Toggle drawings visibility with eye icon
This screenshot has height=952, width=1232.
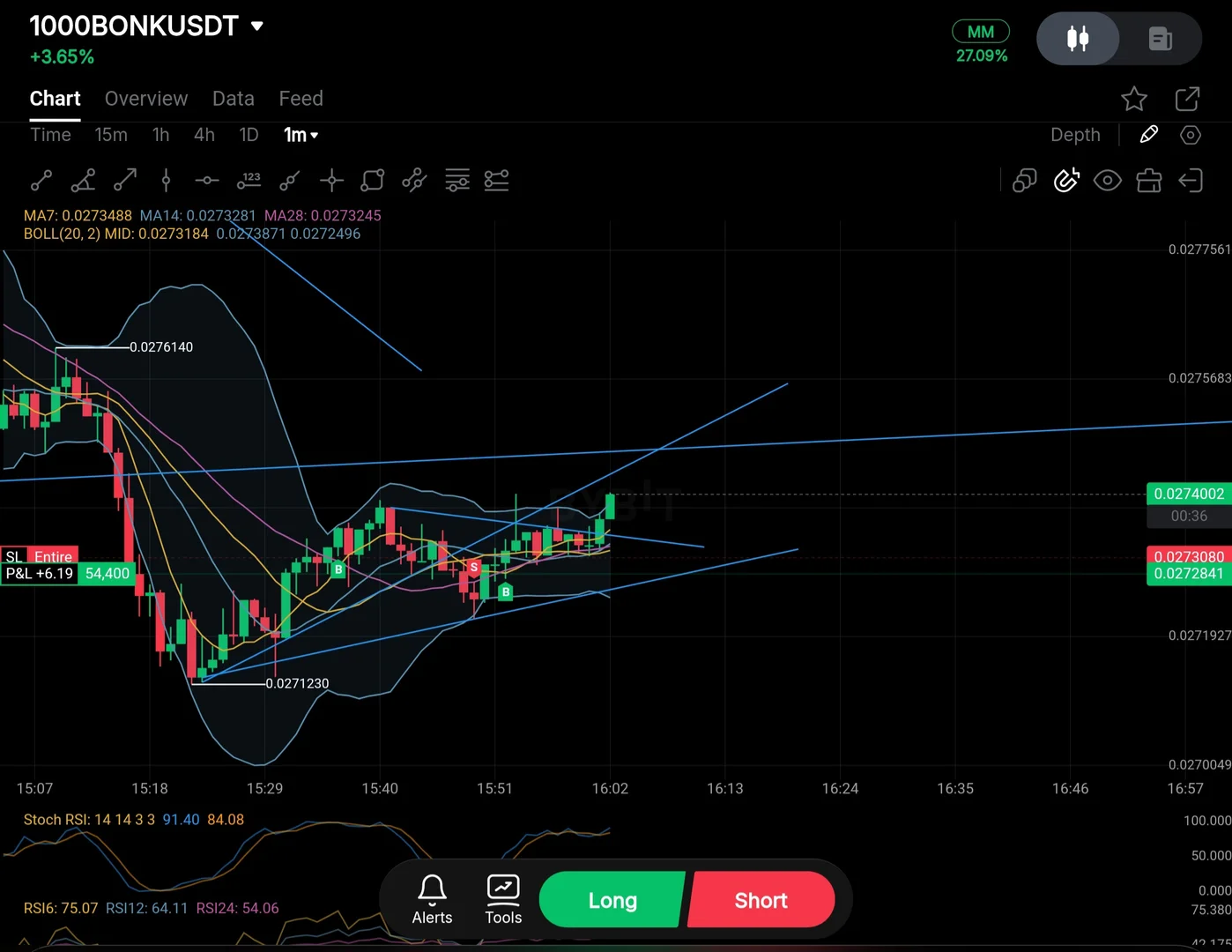click(1108, 181)
